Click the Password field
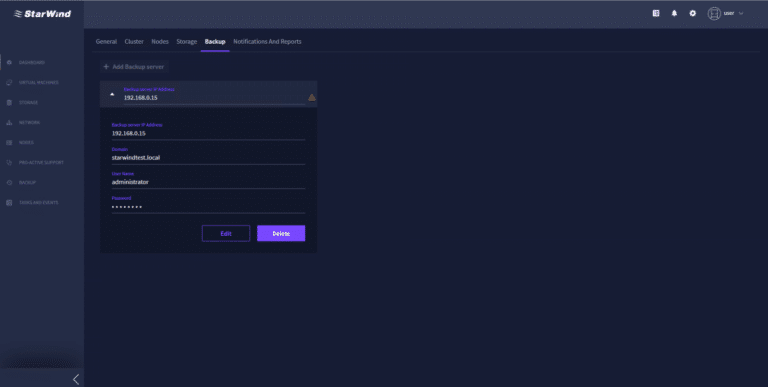The width and height of the screenshot is (768, 387). pos(208,205)
